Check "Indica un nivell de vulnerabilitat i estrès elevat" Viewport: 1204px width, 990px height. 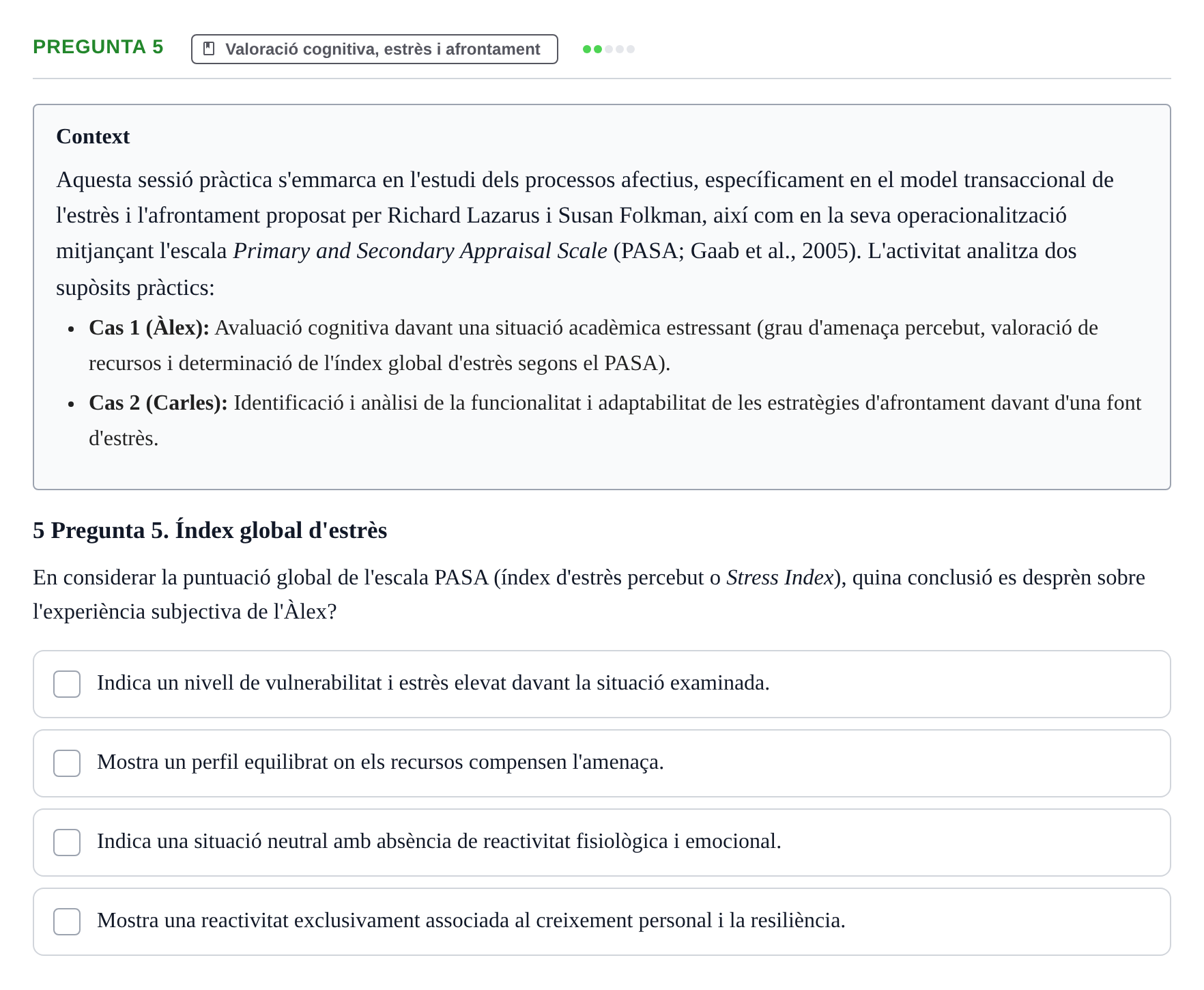(67, 684)
